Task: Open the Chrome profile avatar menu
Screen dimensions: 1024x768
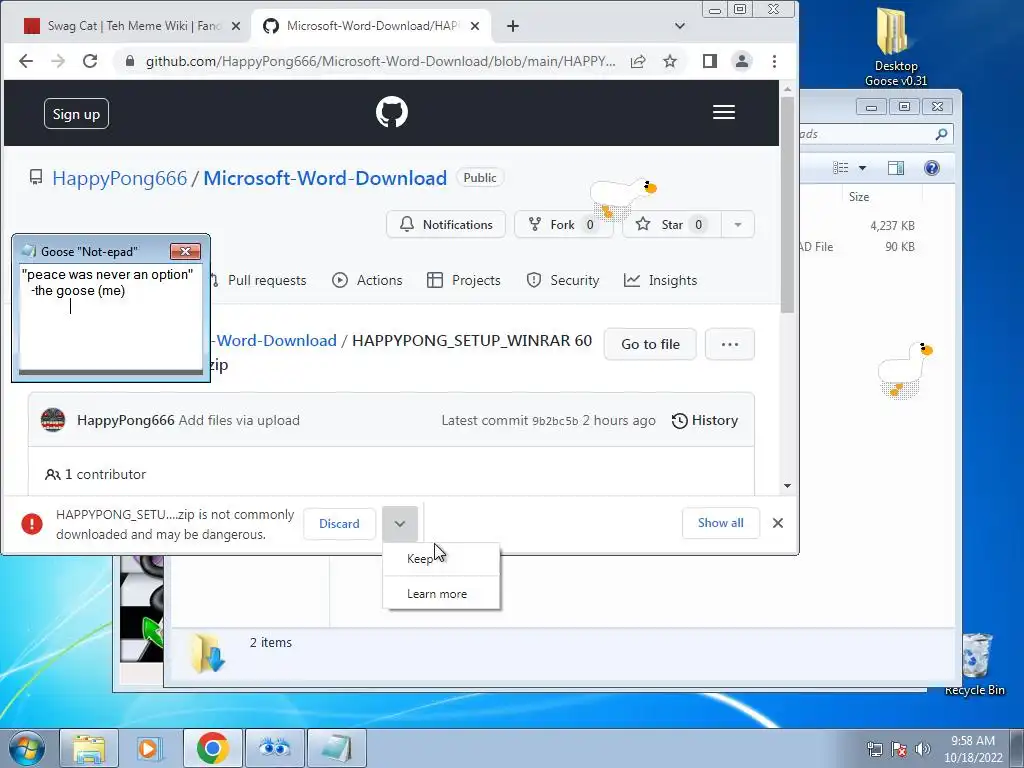Action: [742, 61]
